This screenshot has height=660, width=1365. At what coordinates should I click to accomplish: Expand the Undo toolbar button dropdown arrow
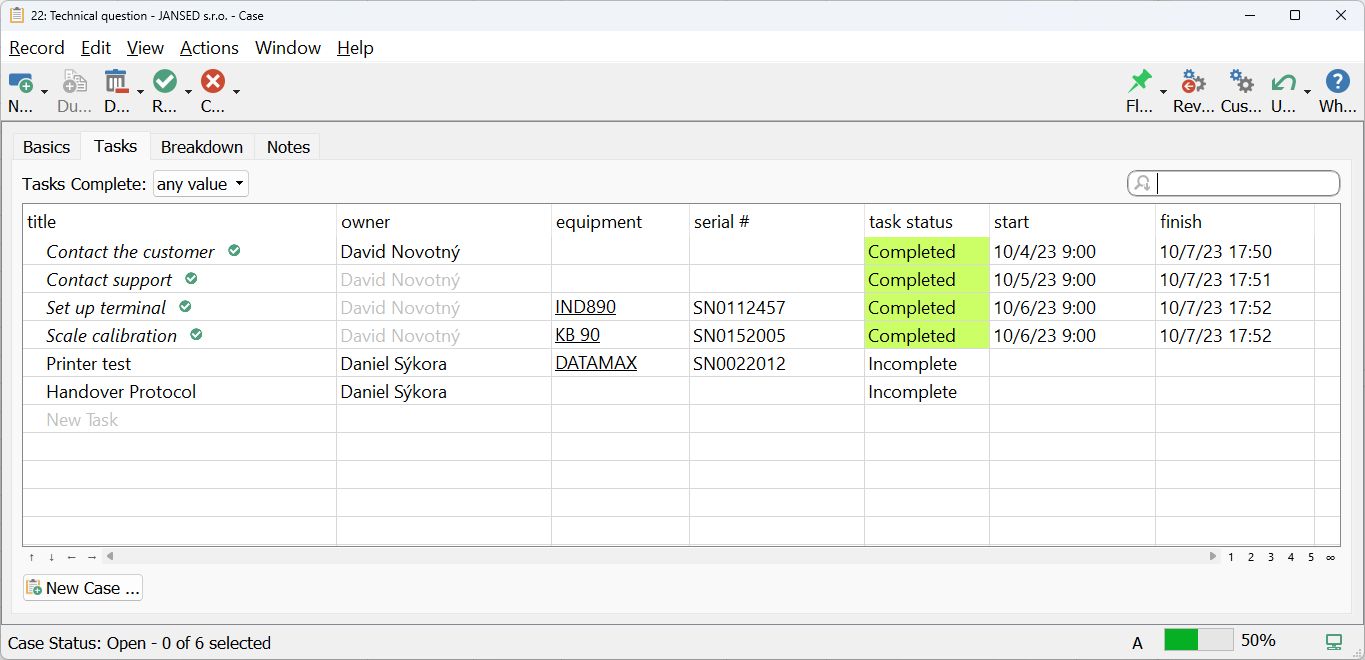(1307, 92)
